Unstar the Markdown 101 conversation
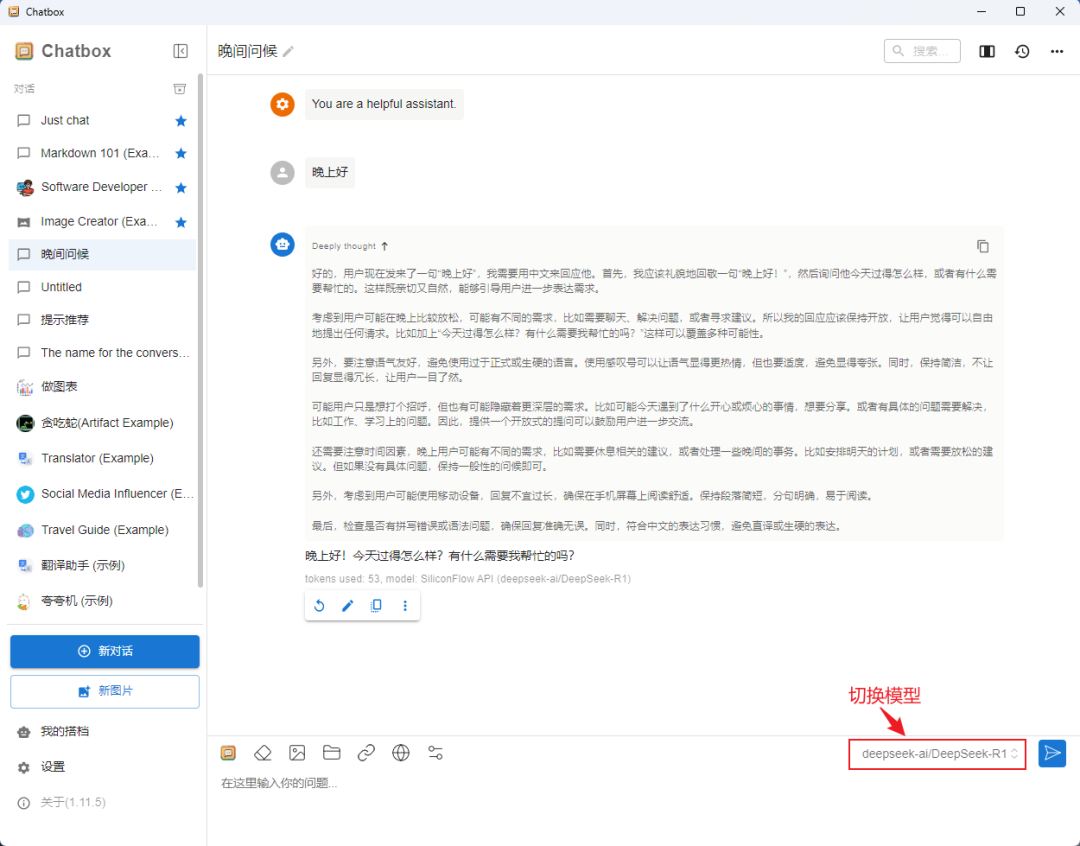The width and height of the screenshot is (1080, 846). [181, 153]
